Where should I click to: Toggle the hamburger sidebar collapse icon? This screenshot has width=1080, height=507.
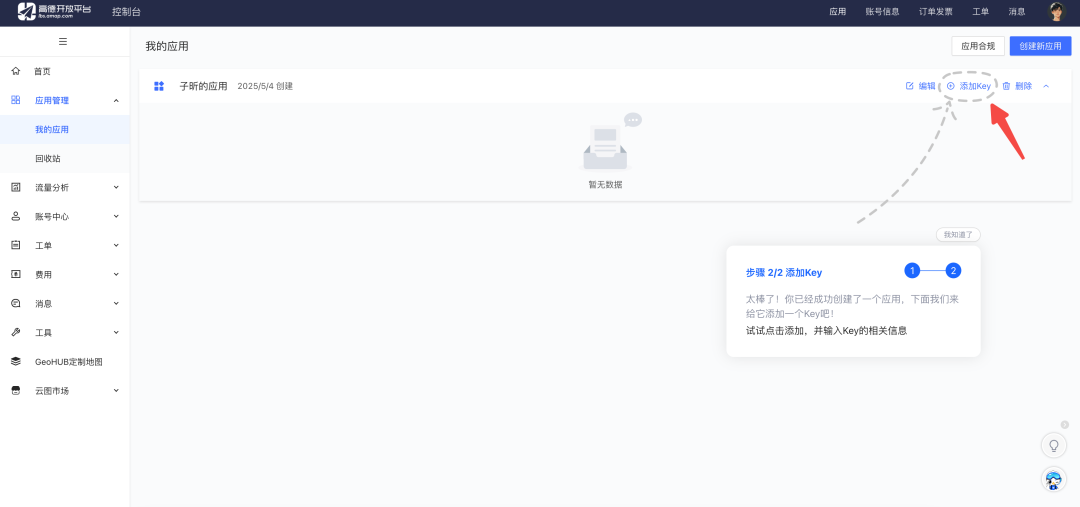(x=63, y=41)
